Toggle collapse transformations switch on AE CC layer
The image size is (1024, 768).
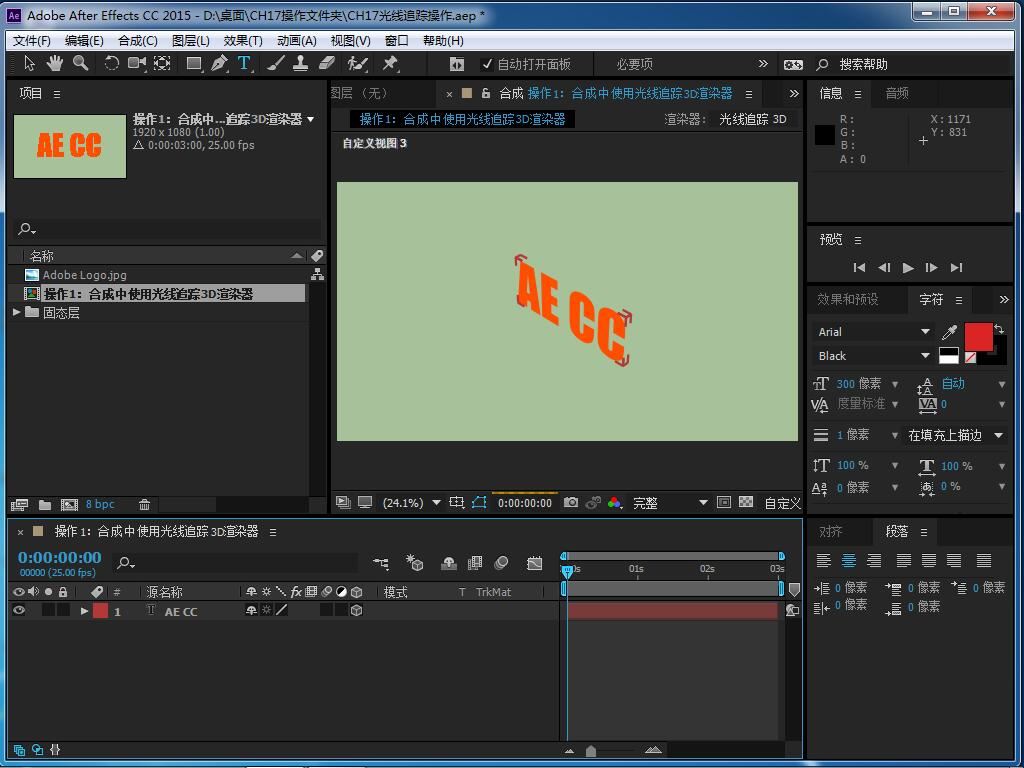266,611
